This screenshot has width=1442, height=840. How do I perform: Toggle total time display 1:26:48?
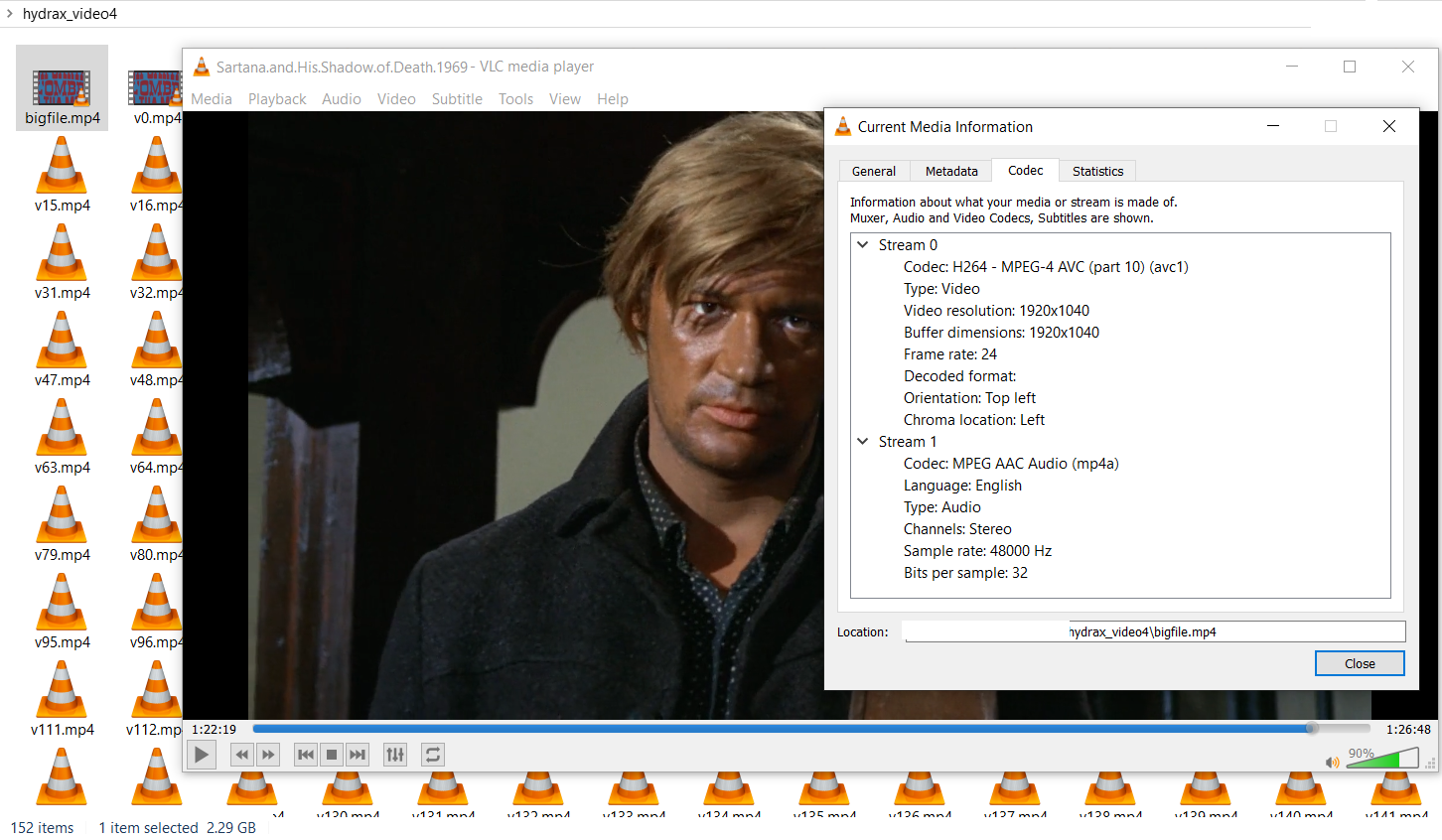coord(1408,729)
